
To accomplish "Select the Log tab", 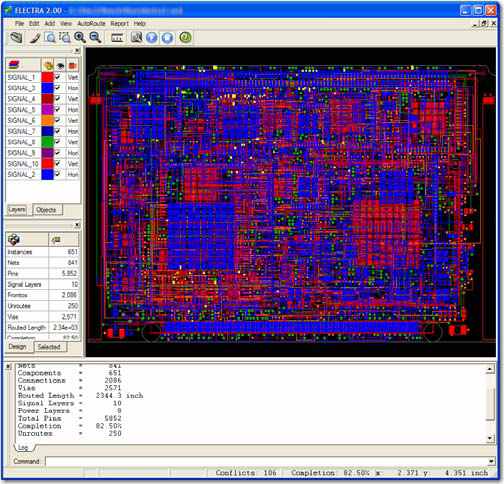I will click(x=23, y=448).
